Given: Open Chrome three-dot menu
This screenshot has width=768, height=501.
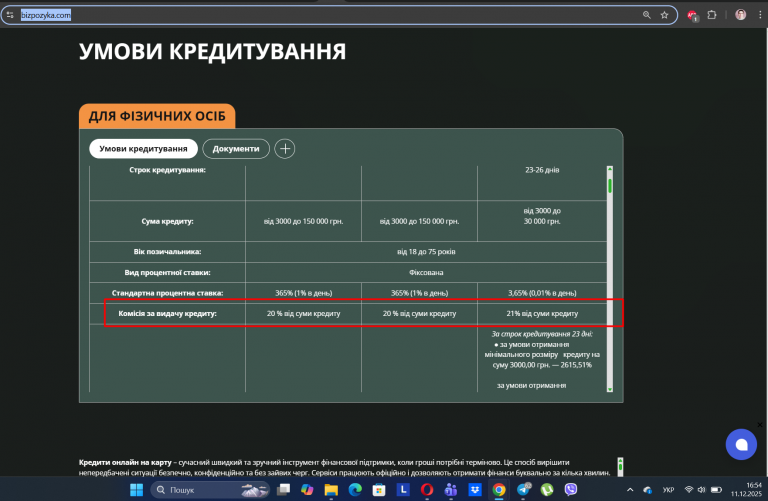Looking at the screenshot, I should 760,15.
